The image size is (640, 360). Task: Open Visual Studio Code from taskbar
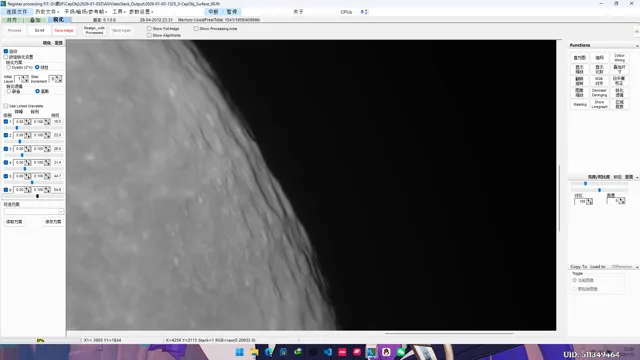coord(327,352)
